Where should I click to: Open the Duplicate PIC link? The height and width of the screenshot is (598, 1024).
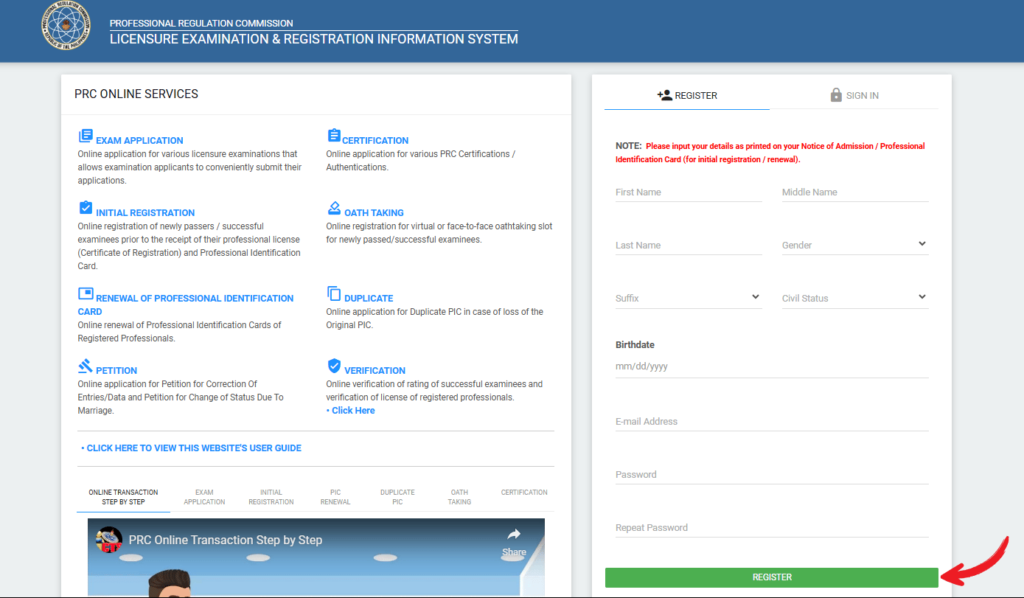[x=368, y=298]
